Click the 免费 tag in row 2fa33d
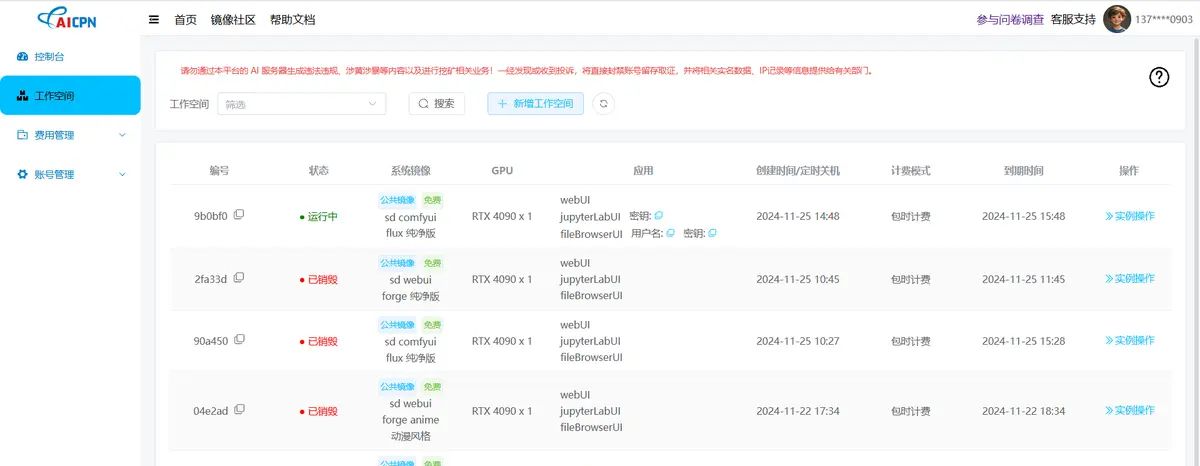1200x466 pixels. [x=432, y=263]
